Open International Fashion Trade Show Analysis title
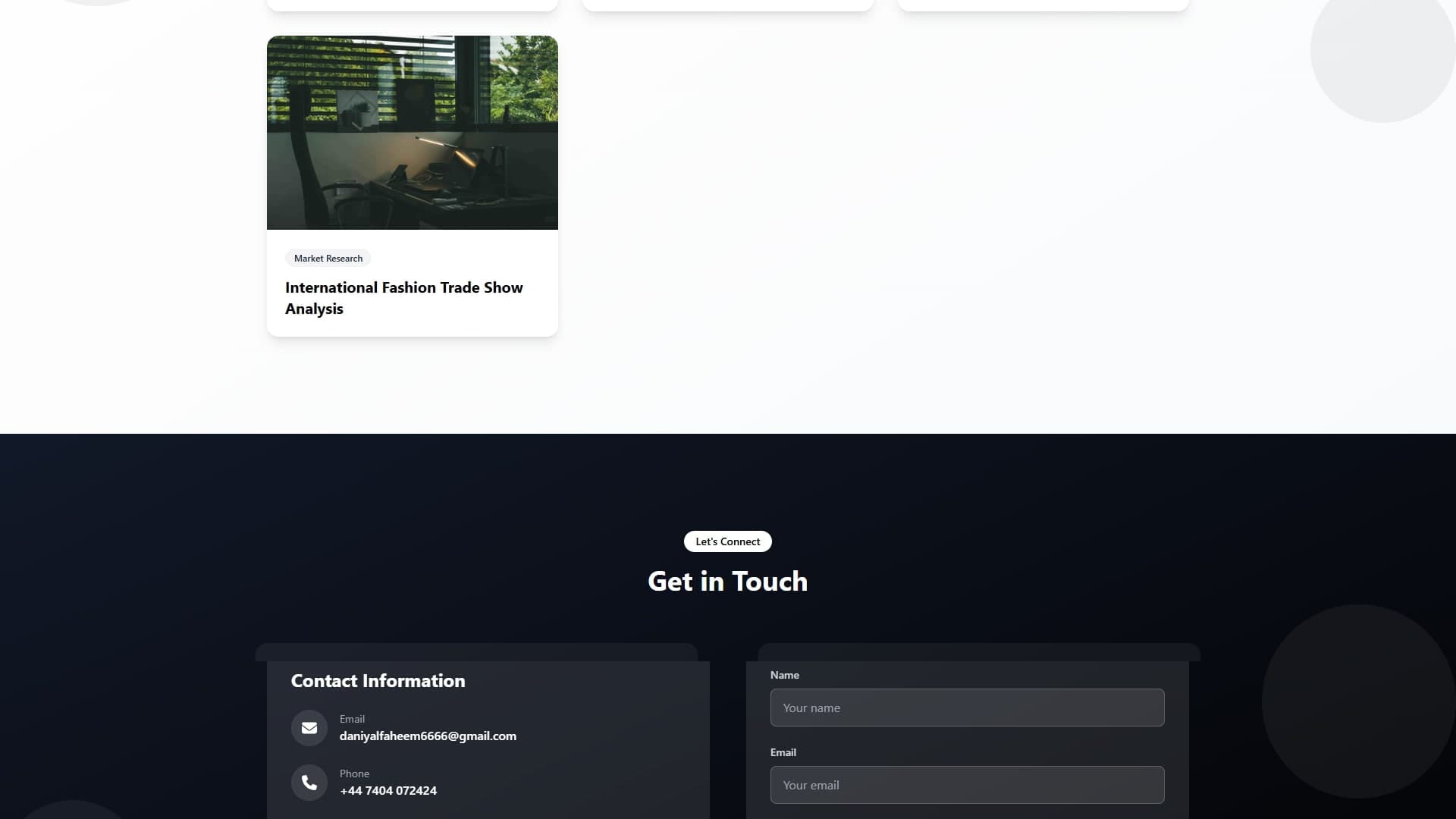This screenshot has width=1456, height=819. pos(404,298)
